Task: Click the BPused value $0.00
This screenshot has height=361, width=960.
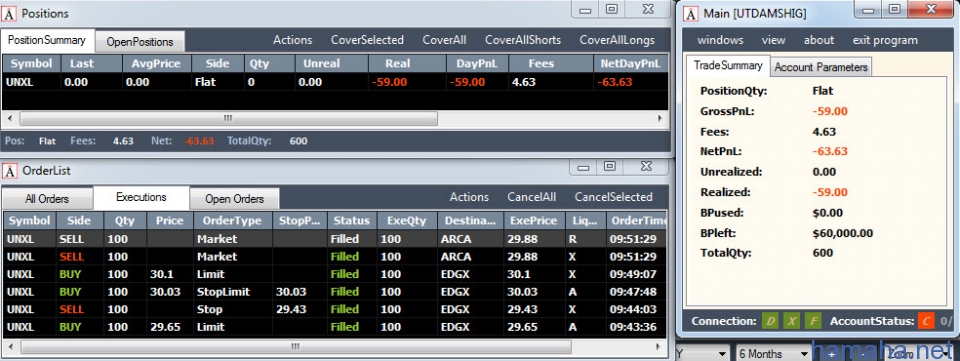Action: click(828, 213)
